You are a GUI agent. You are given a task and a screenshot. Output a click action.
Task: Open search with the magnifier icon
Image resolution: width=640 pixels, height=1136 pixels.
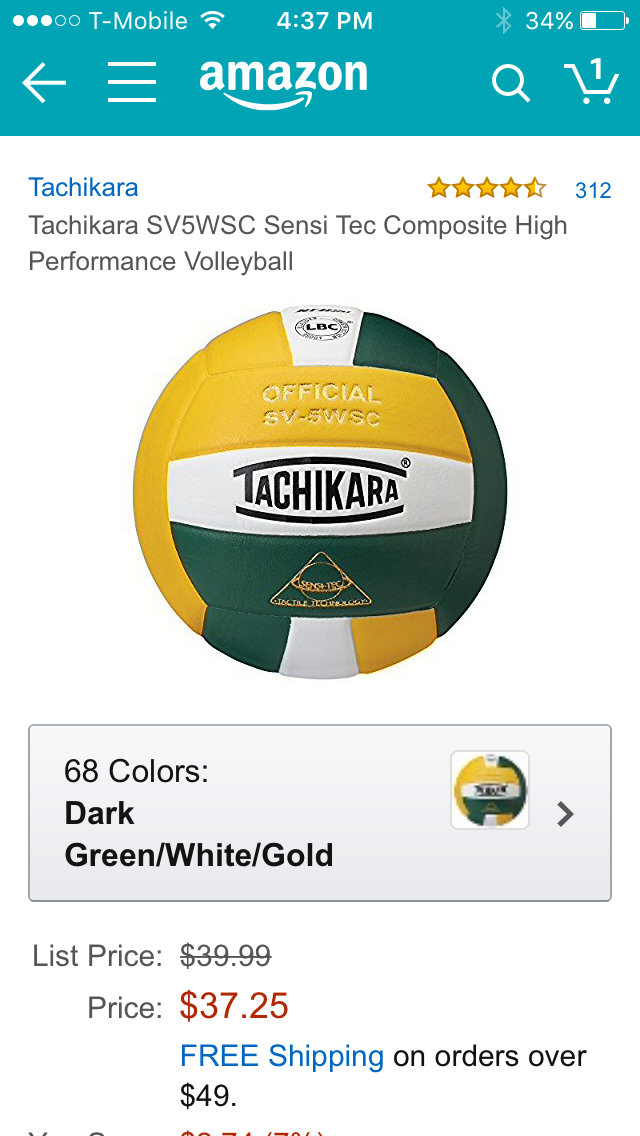pos(510,83)
